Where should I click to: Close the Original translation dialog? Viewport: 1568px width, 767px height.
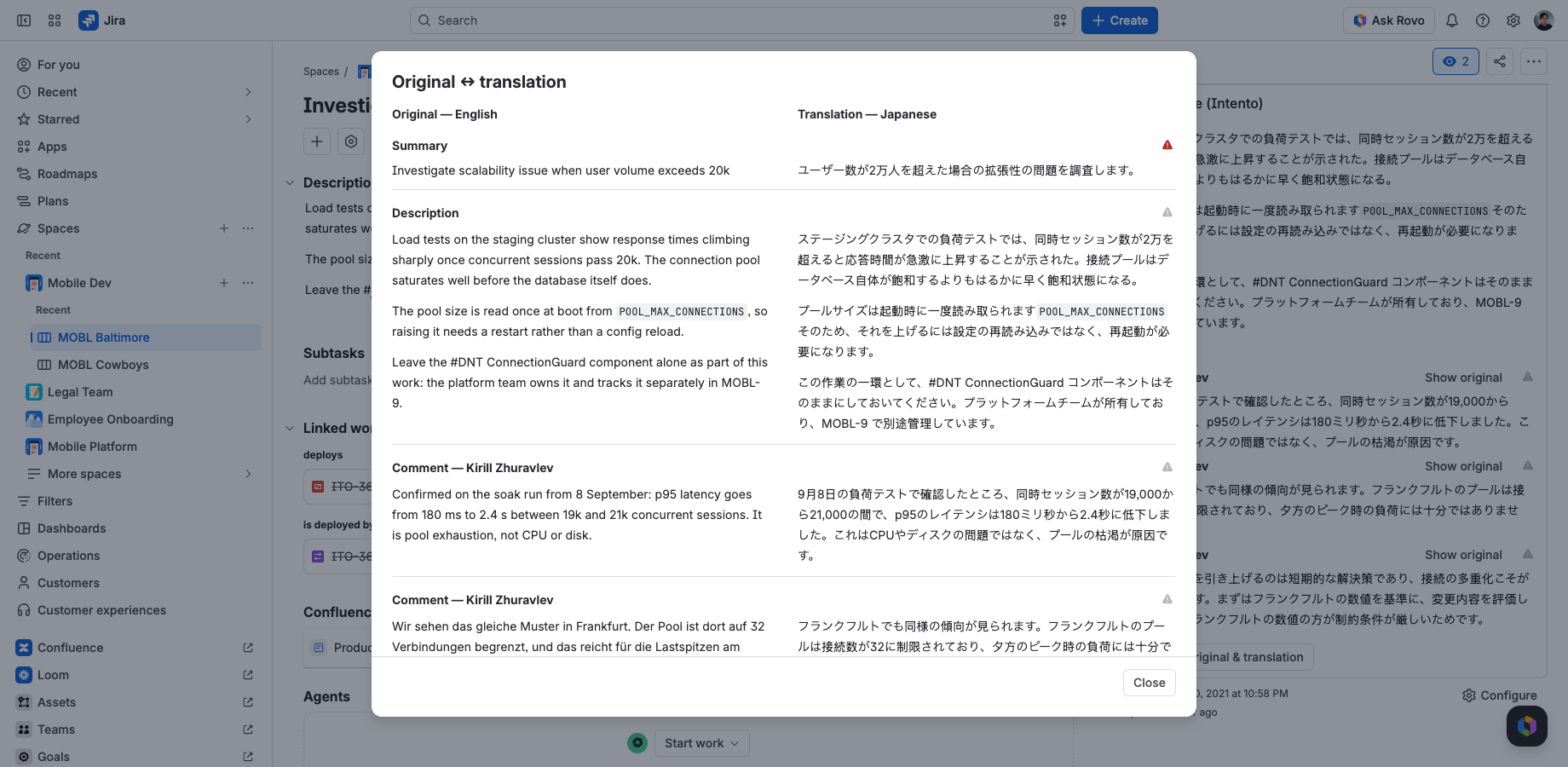pos(1149,683)
